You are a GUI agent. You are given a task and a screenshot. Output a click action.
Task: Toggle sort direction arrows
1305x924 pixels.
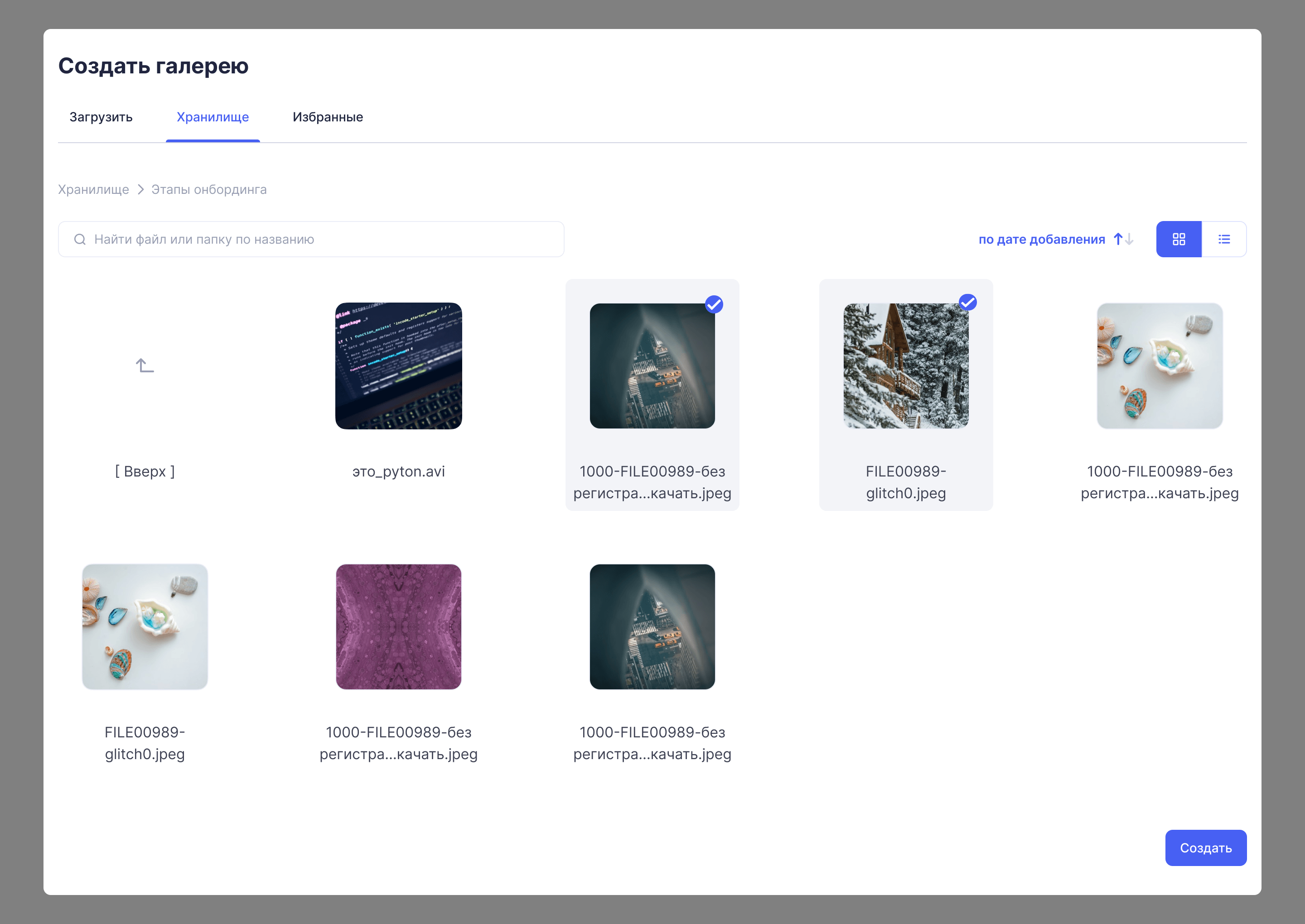(x=1123, y=239)
